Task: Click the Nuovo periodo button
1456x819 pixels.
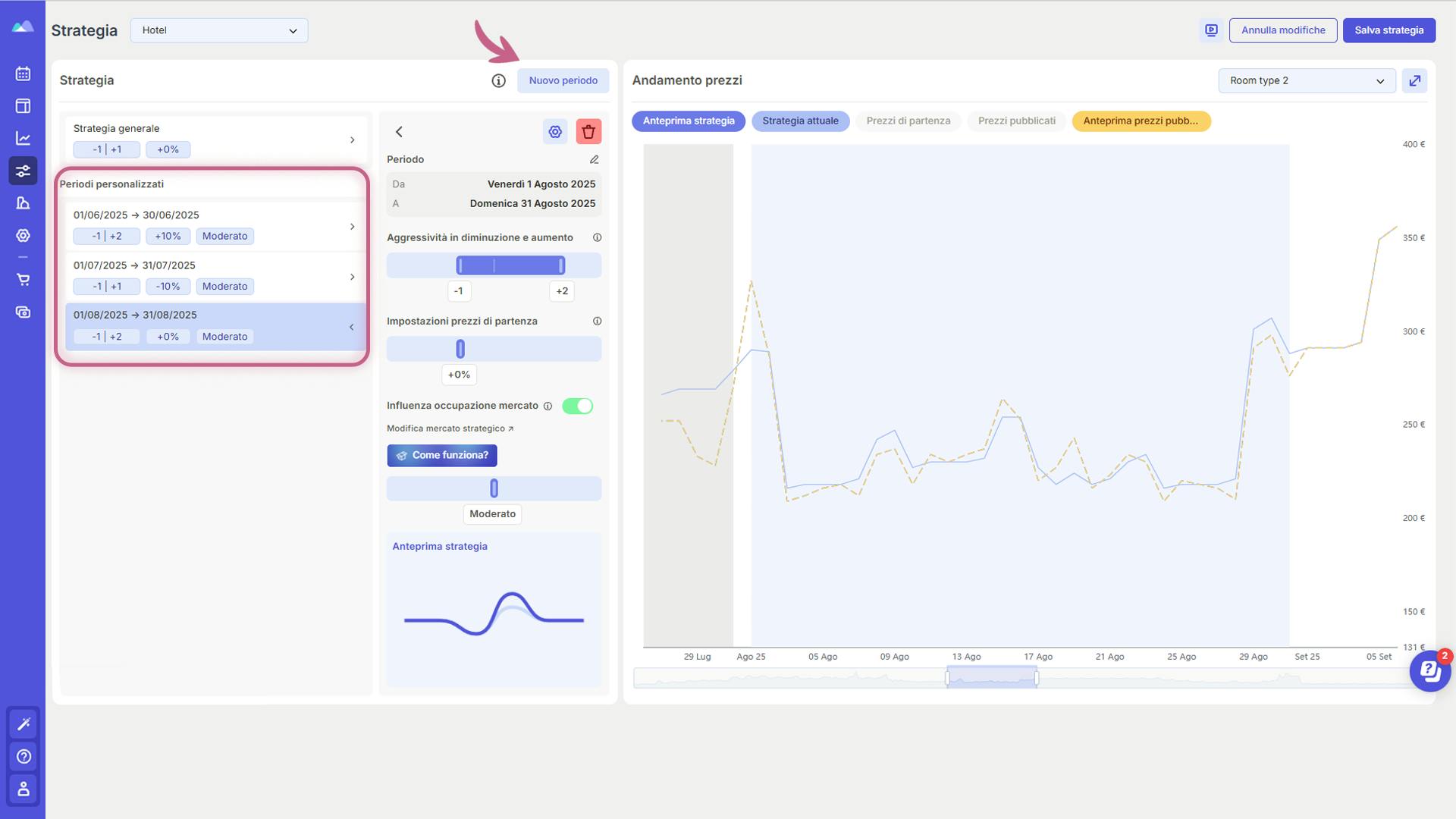Action: tap(562, 80)
